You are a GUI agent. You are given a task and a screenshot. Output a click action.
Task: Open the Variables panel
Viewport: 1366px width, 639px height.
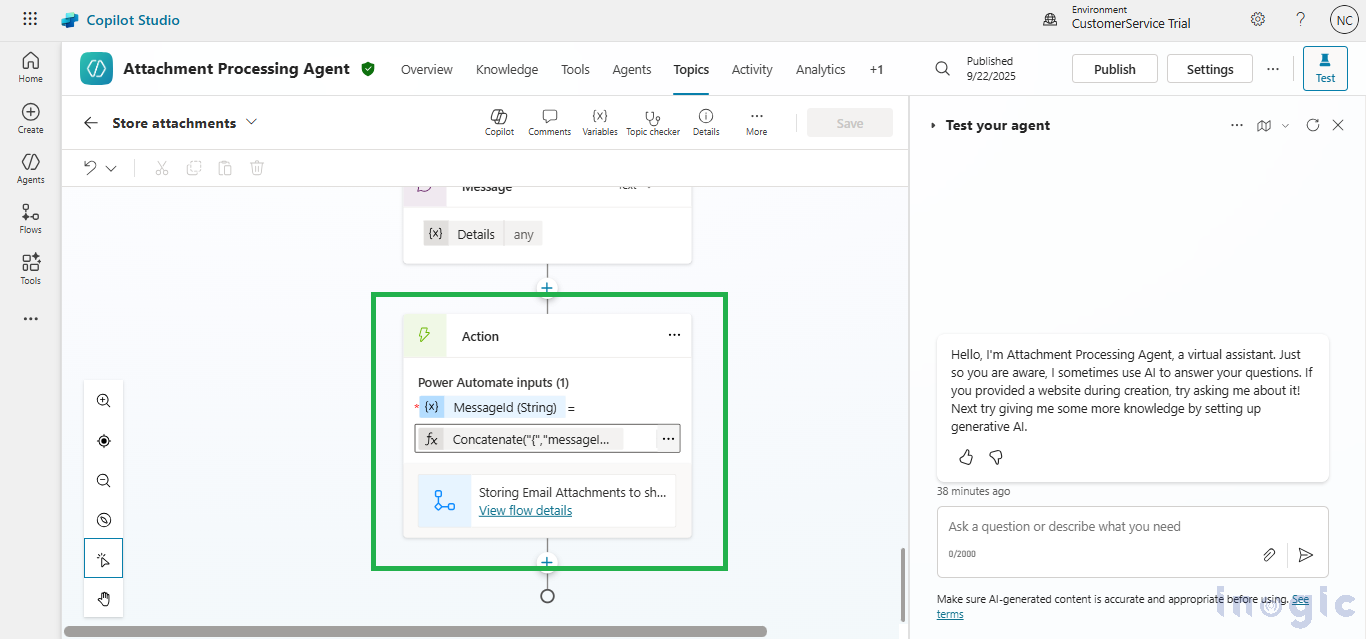click(x=600, y=122)
